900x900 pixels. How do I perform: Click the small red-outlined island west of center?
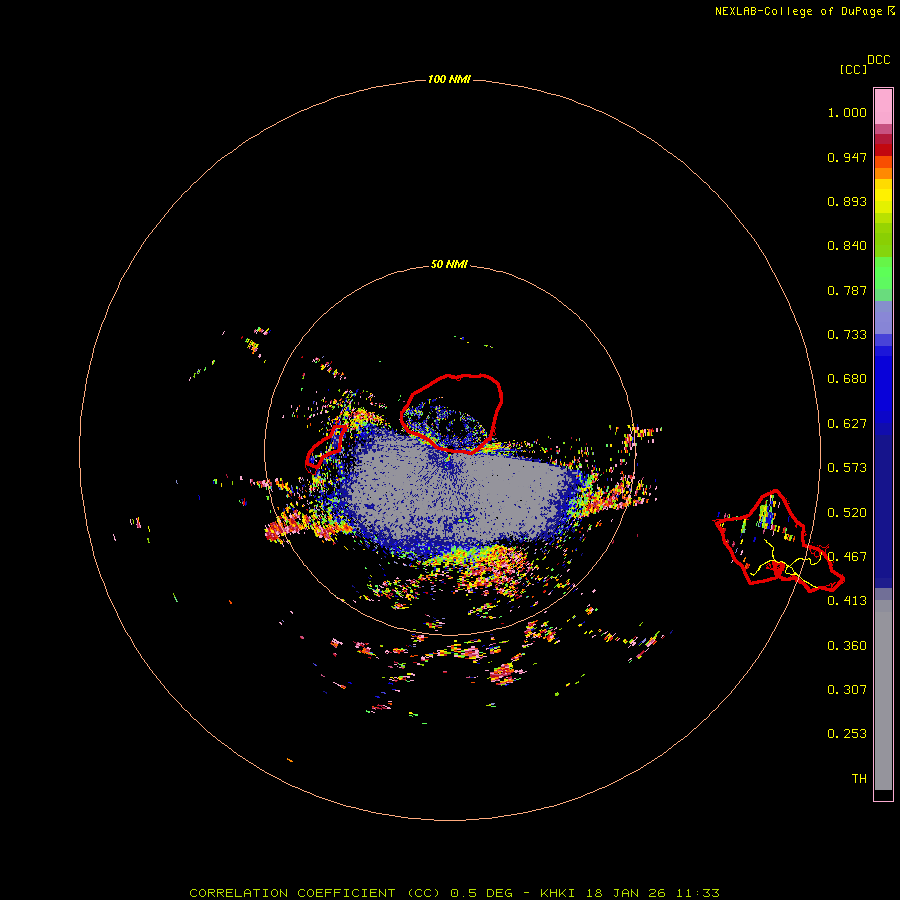coord(325,447)
